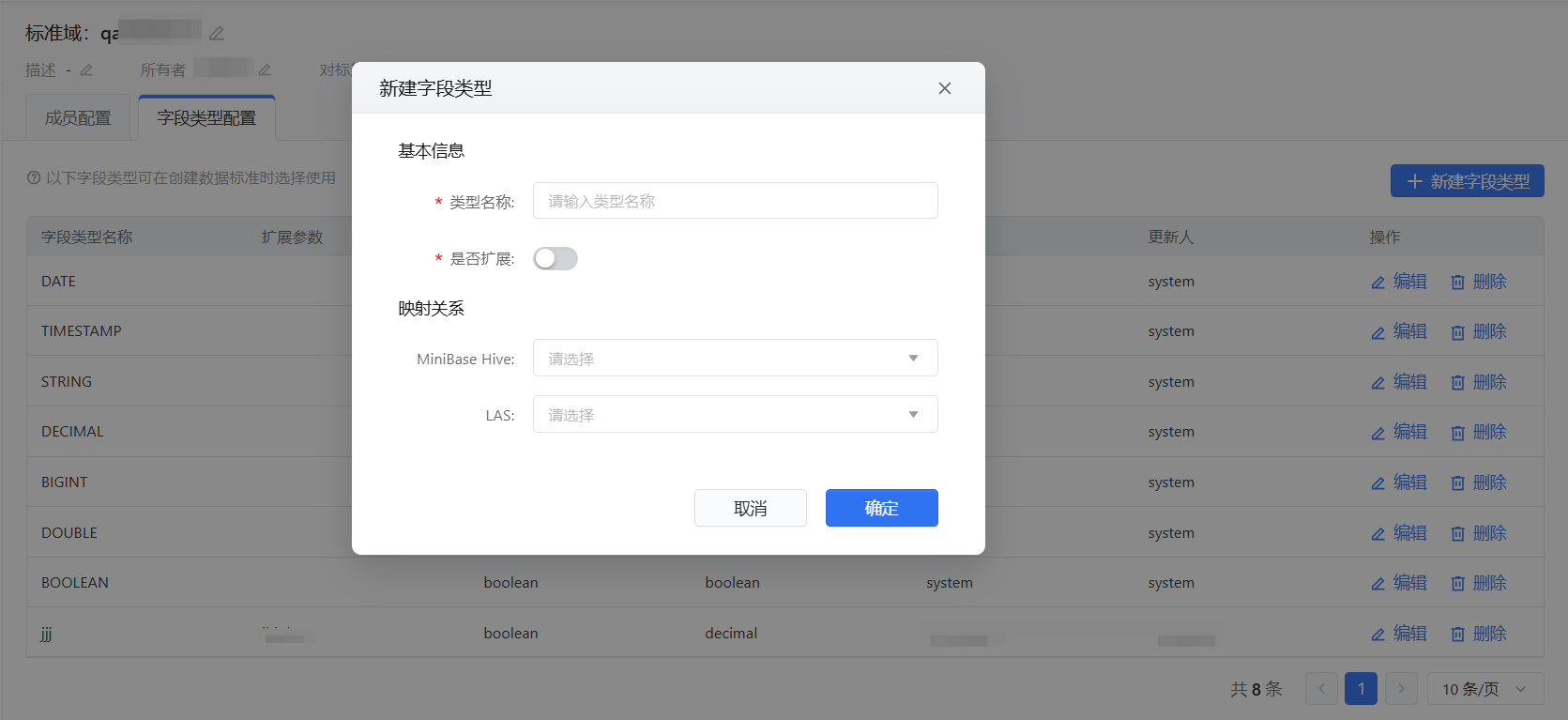Viewport: 1568px width, 720px height.
Task: Edit the DOUBLE field type
Action: click(x=1399, y=533)
